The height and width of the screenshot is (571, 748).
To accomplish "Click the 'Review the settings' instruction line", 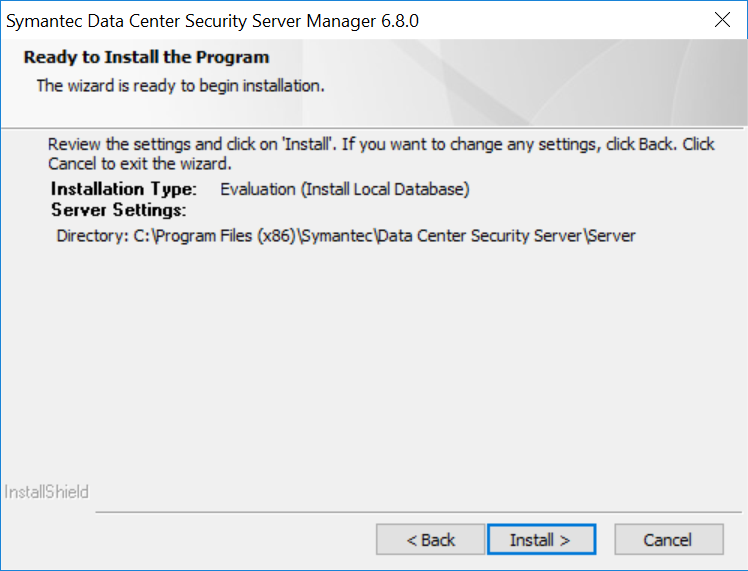I will click(x=381, y=144).
